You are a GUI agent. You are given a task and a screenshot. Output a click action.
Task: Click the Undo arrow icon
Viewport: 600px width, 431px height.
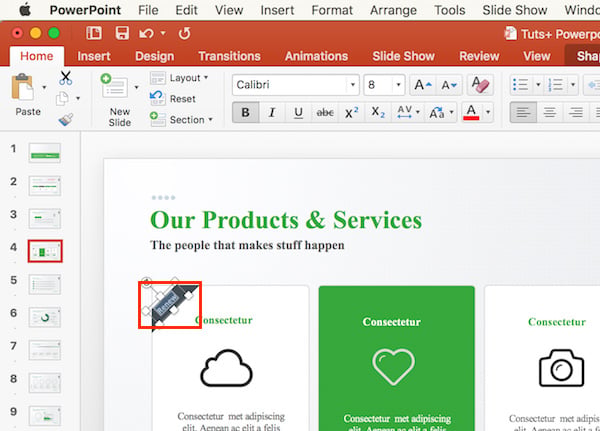coord(146,34)
